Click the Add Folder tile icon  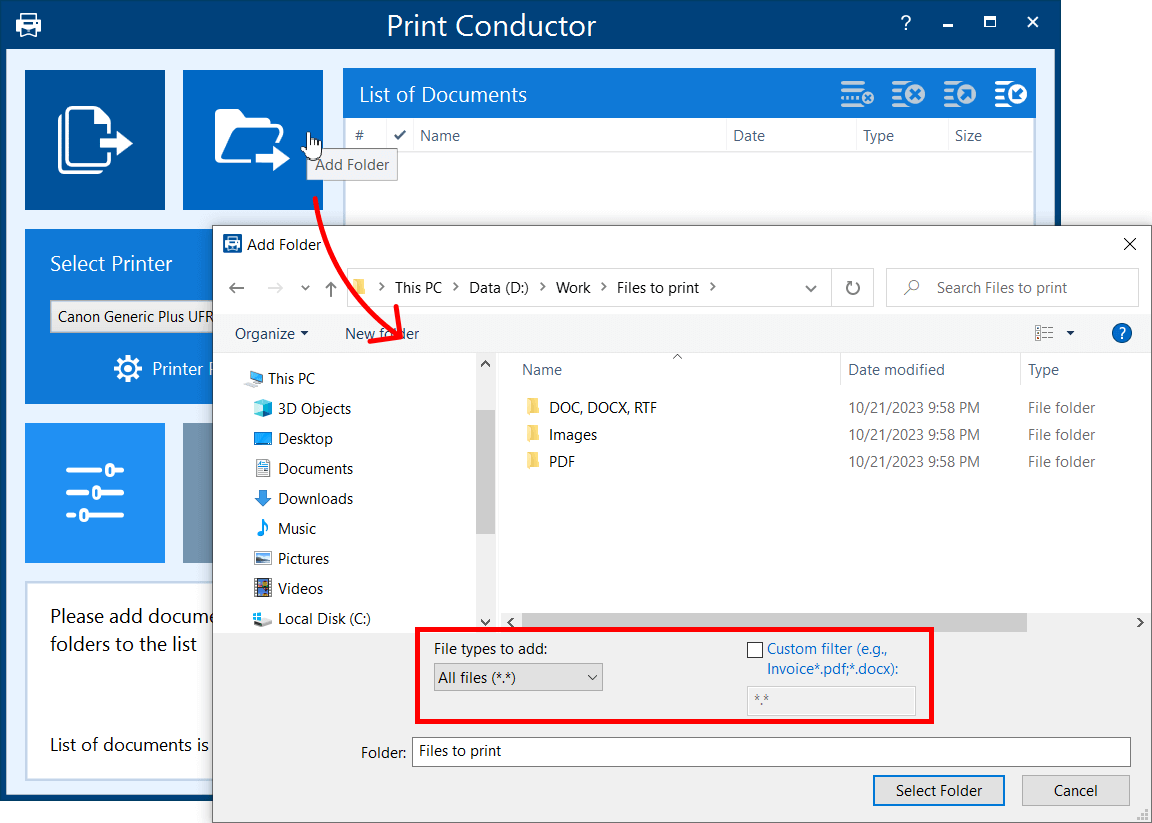pos(252,140)
